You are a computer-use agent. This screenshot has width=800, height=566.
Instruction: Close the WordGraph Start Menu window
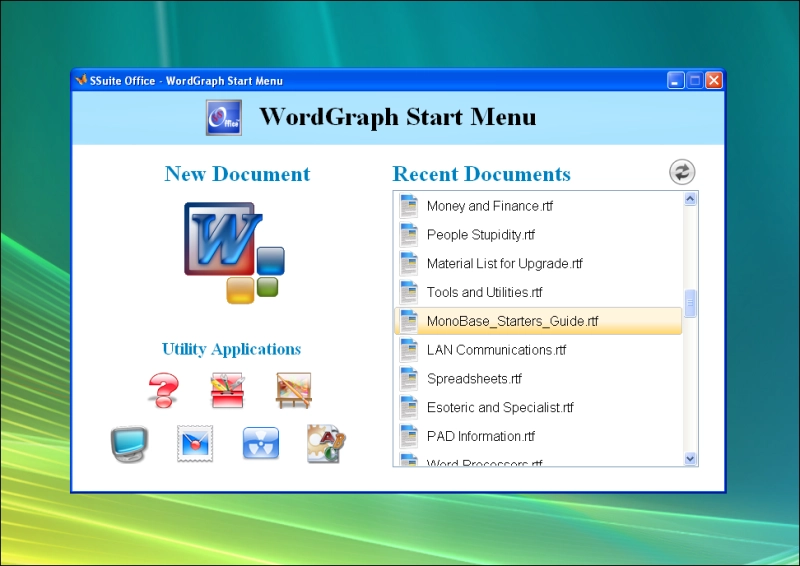pos(714,81)
